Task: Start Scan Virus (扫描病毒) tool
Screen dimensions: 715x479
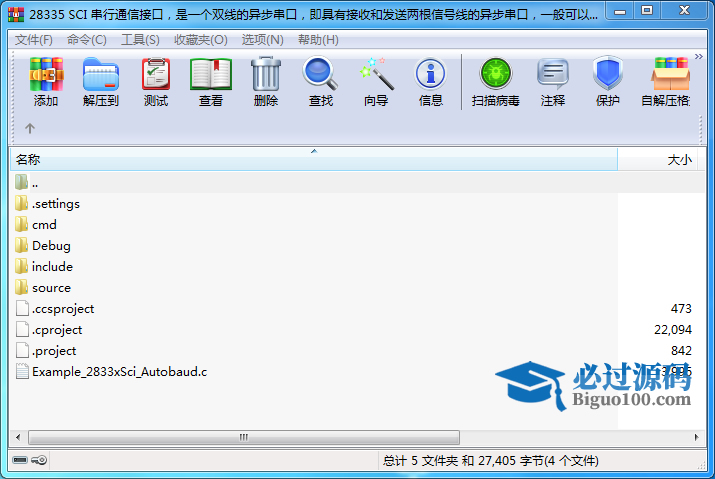Action: coord(496,73)
